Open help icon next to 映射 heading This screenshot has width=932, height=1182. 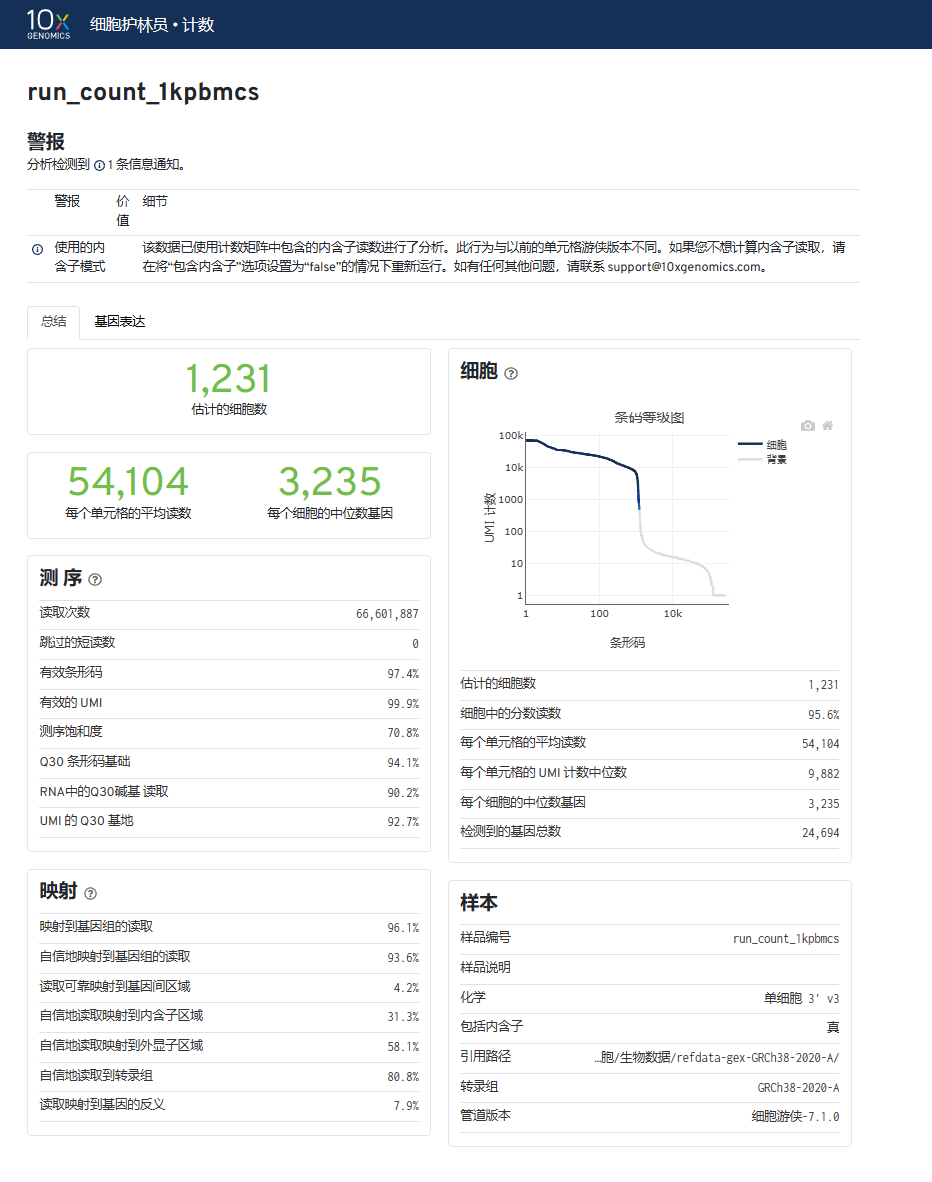[x=91, y=893]
